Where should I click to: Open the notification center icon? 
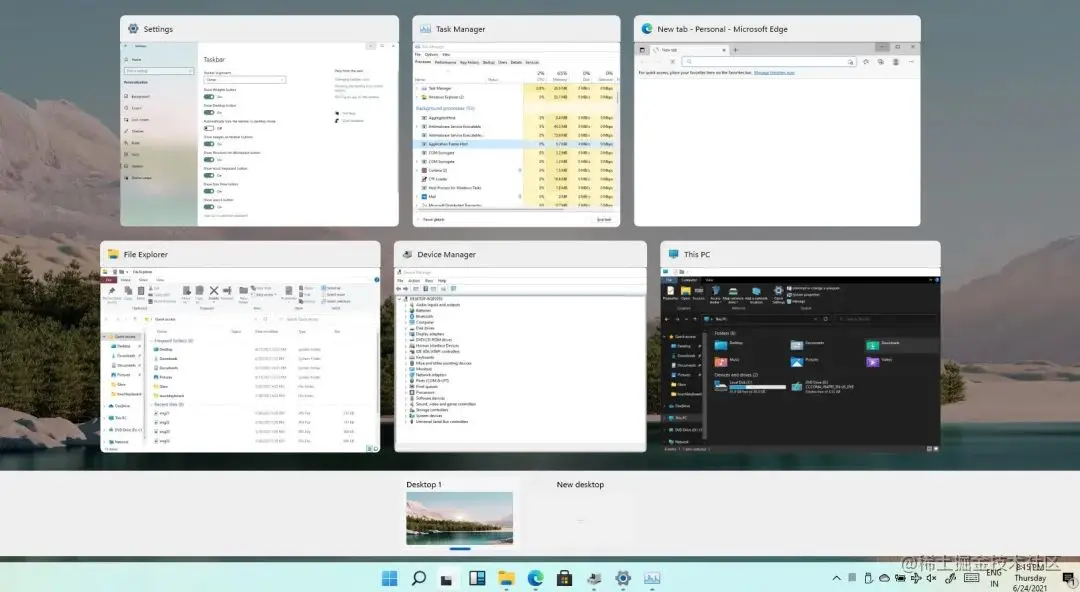coord(1068,579)
